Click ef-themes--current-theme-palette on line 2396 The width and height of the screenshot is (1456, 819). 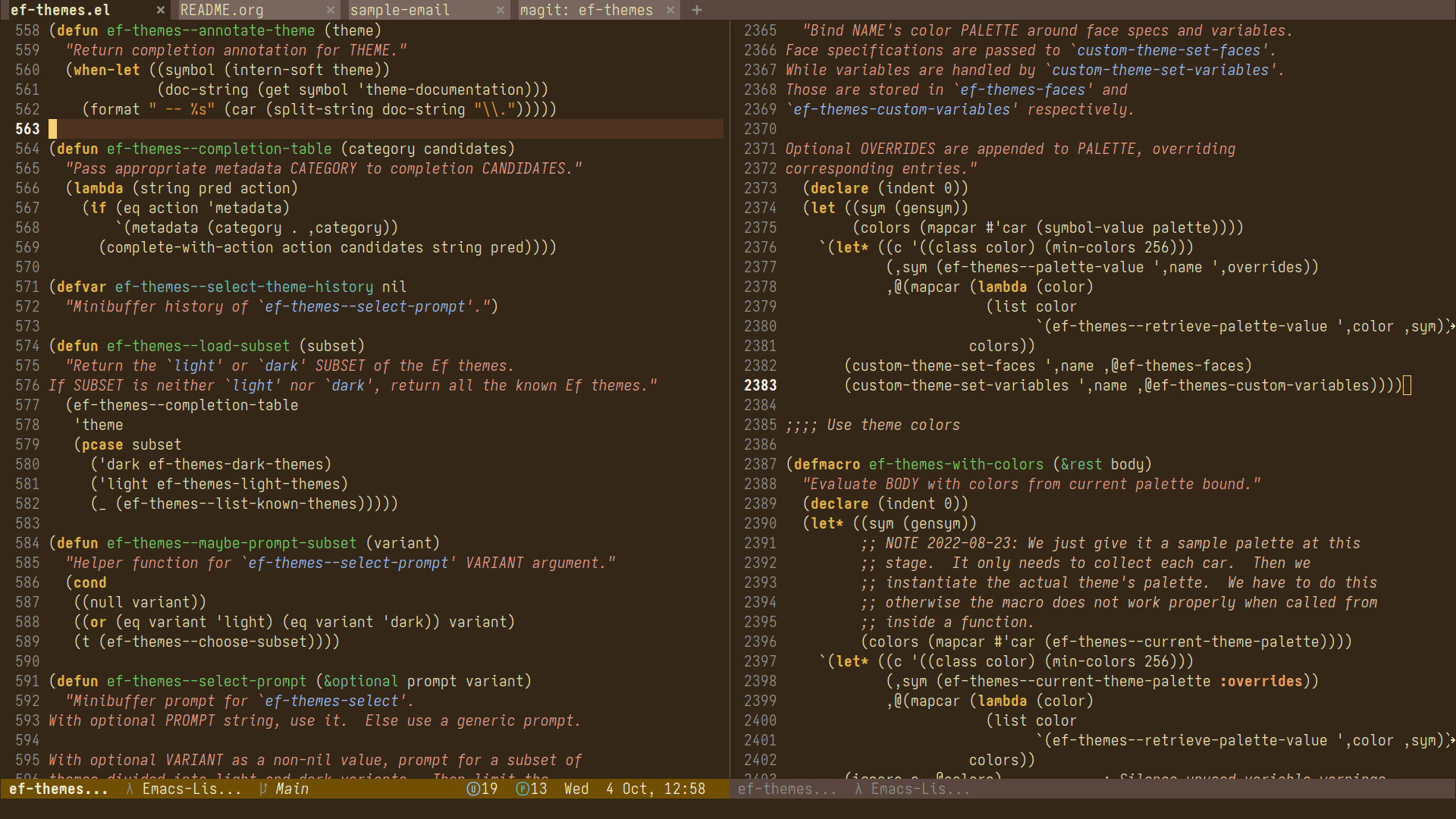(x=1185, y=642)
